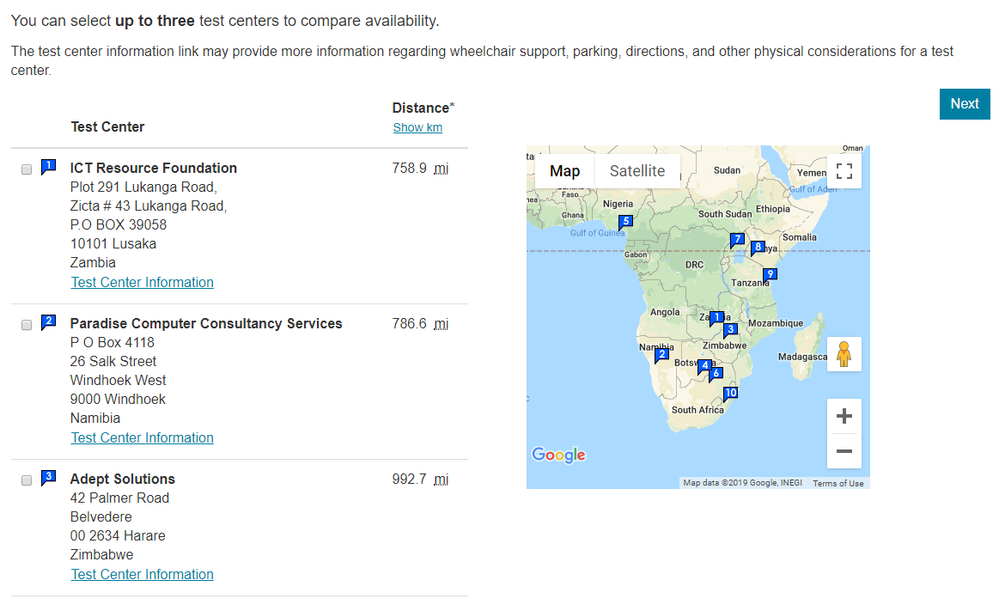Screen dimensions: 999x600
Task: Tick the Adept Solutions checkbox
Action: pos(26,481)
